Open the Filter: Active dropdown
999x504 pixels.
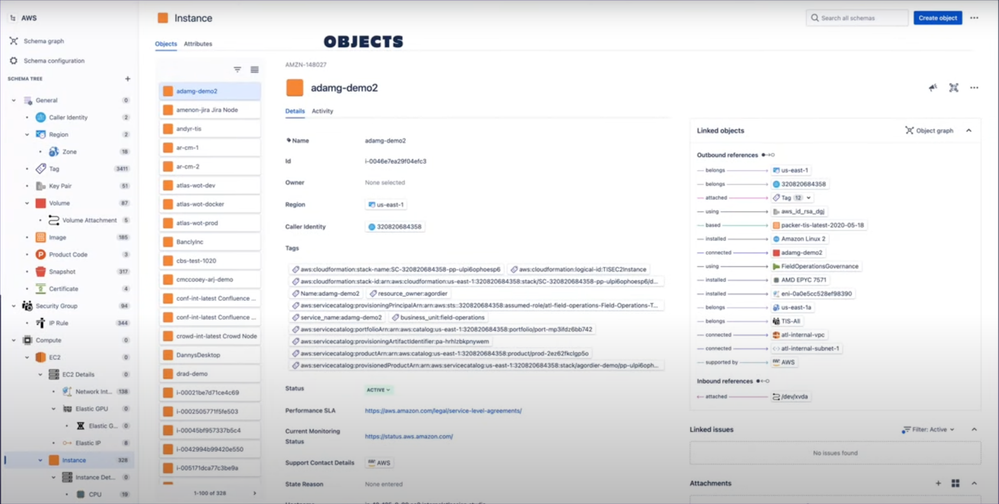[928, 429]
